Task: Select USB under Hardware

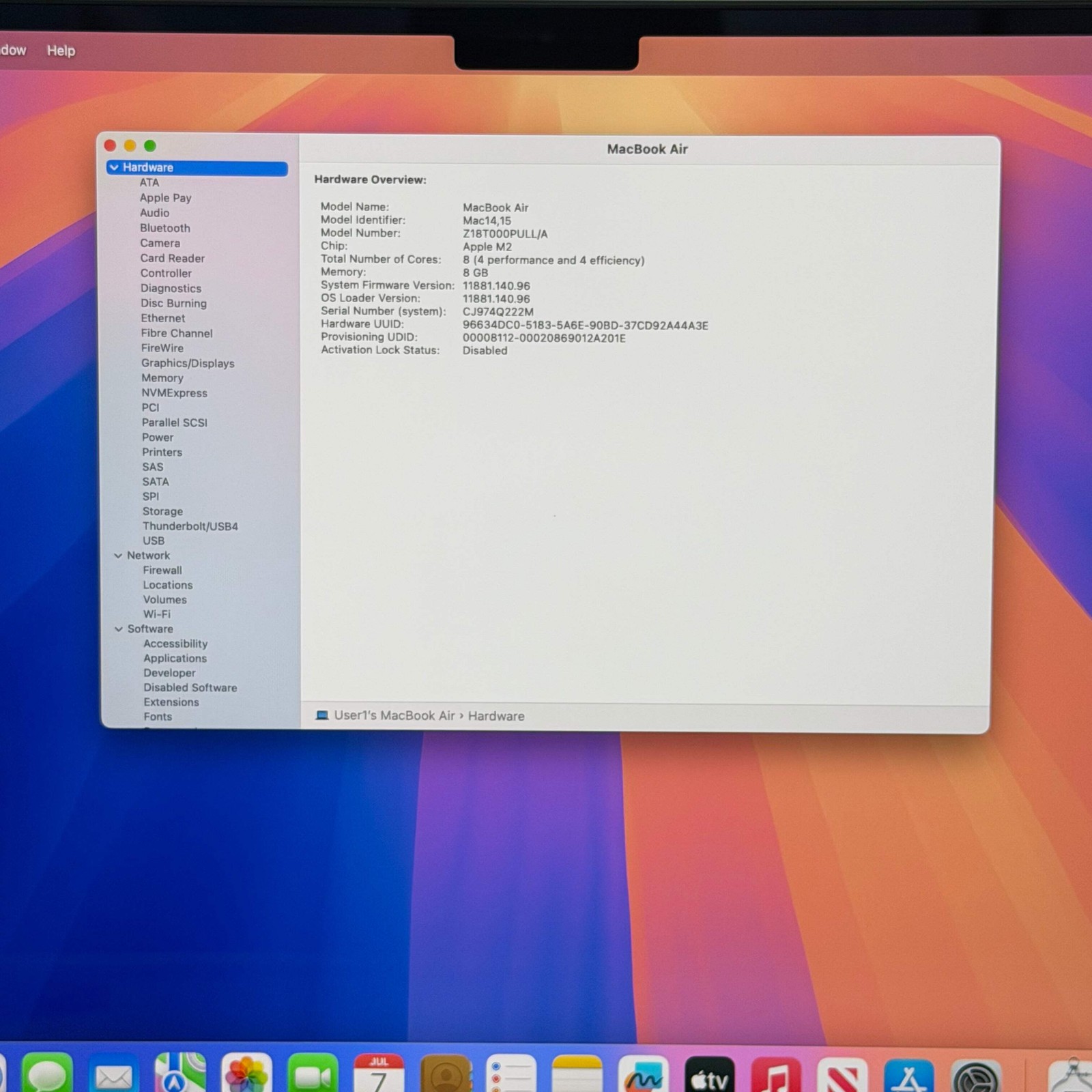Action: click(x=154, y=541)
